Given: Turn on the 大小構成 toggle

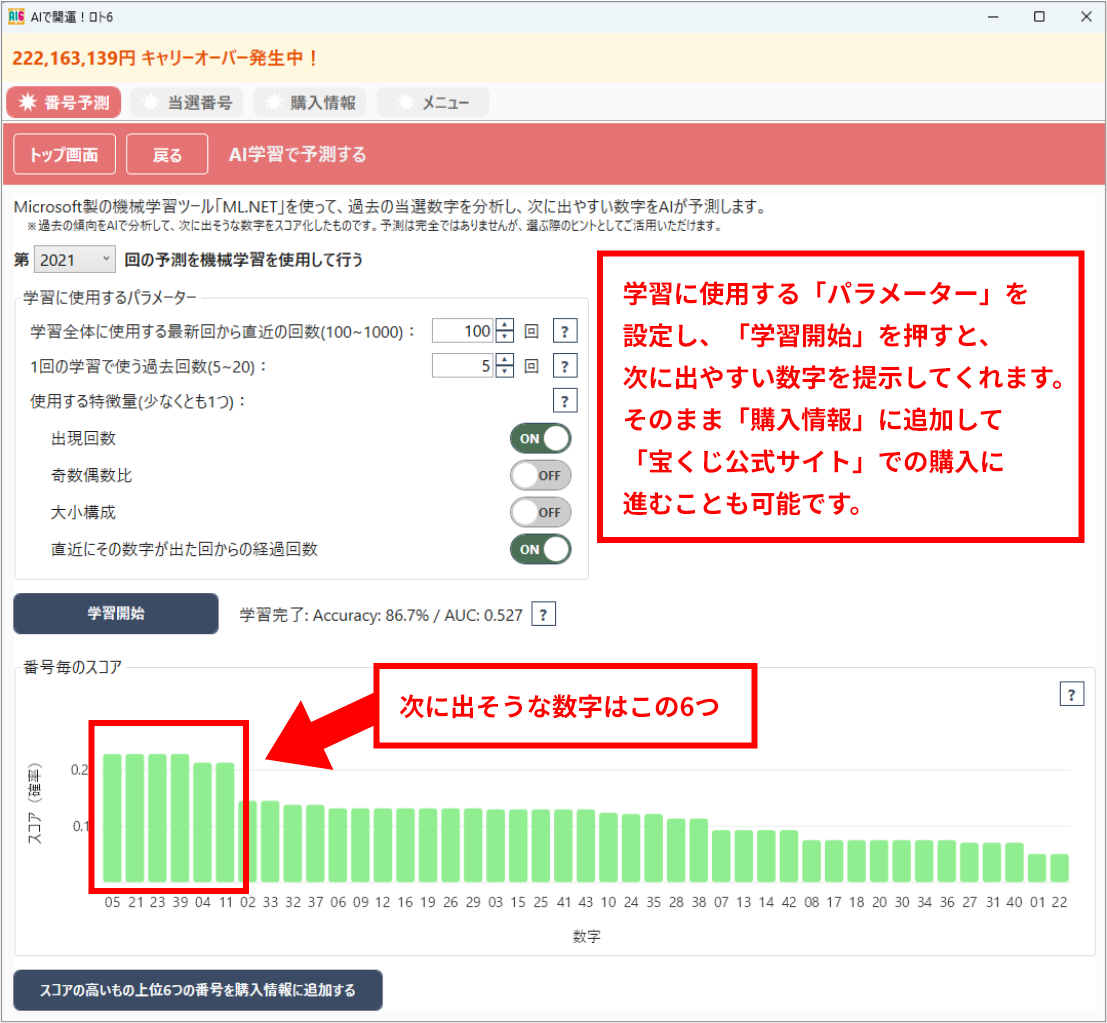Looking at the screenshot, I should pyautogui.click(x=540, y=512).
